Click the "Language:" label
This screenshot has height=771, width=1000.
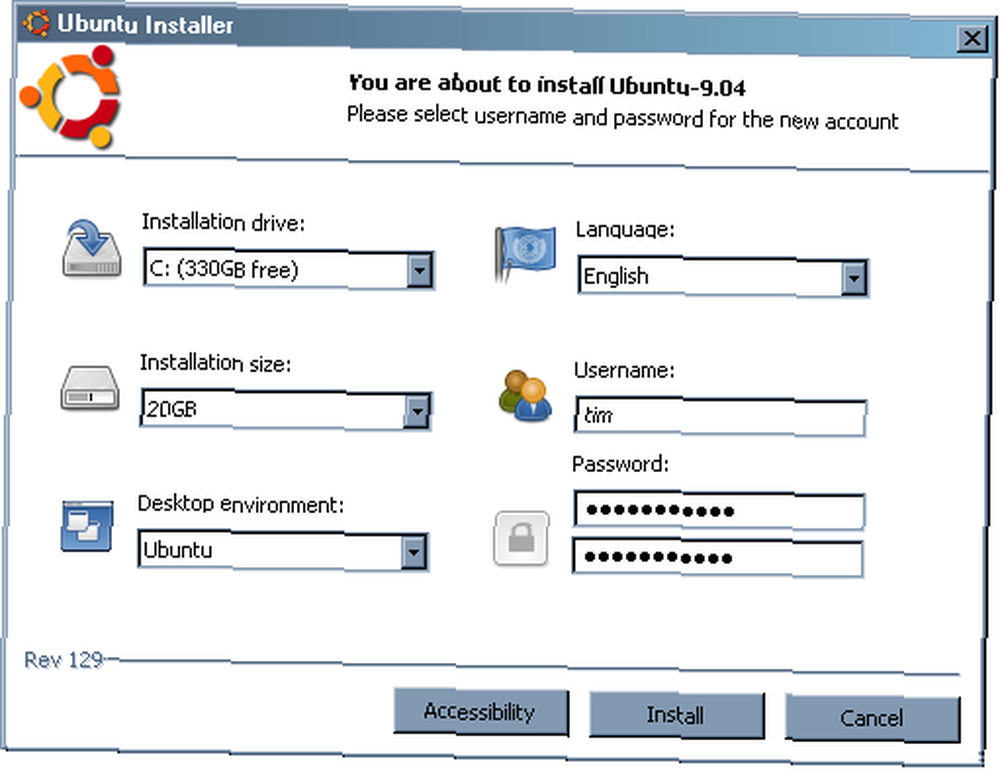[625, 229]
